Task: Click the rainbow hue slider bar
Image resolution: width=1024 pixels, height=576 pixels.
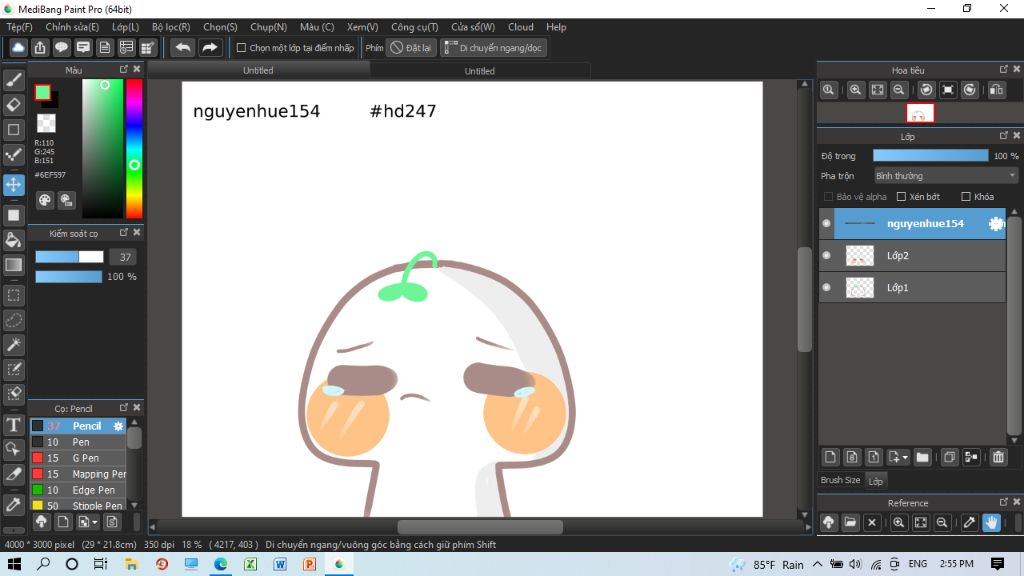Action: click(134, 148)
